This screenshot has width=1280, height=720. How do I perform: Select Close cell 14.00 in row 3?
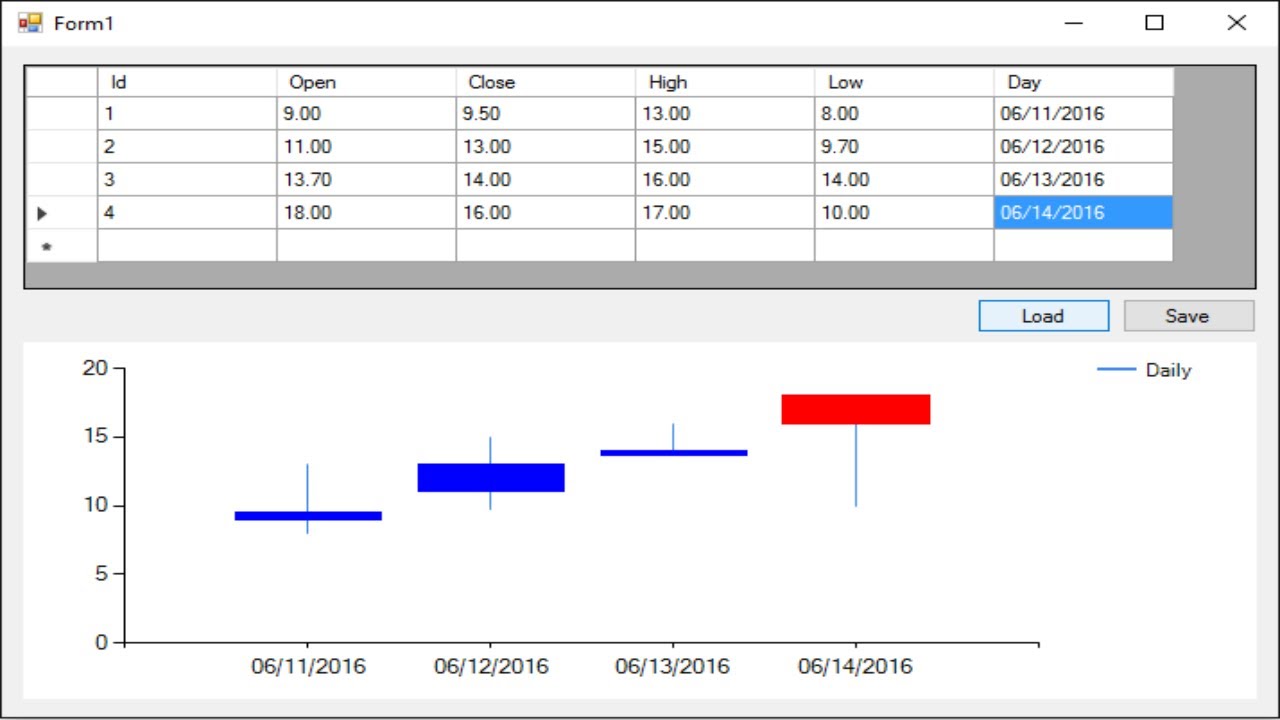pyautogui.click(x=546, y=180)
